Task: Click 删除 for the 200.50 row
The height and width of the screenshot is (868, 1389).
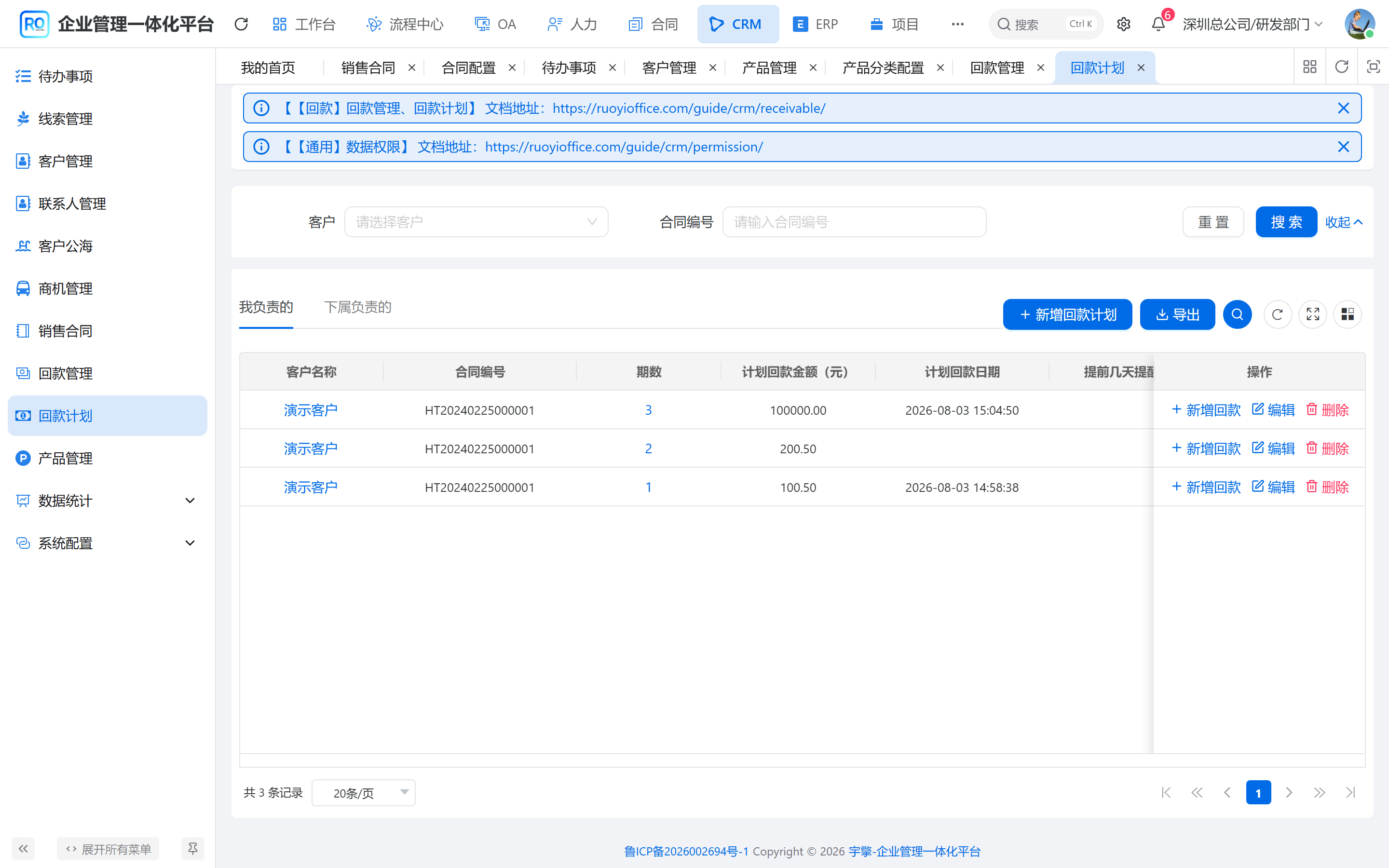Action: [x=1327, y=448]
